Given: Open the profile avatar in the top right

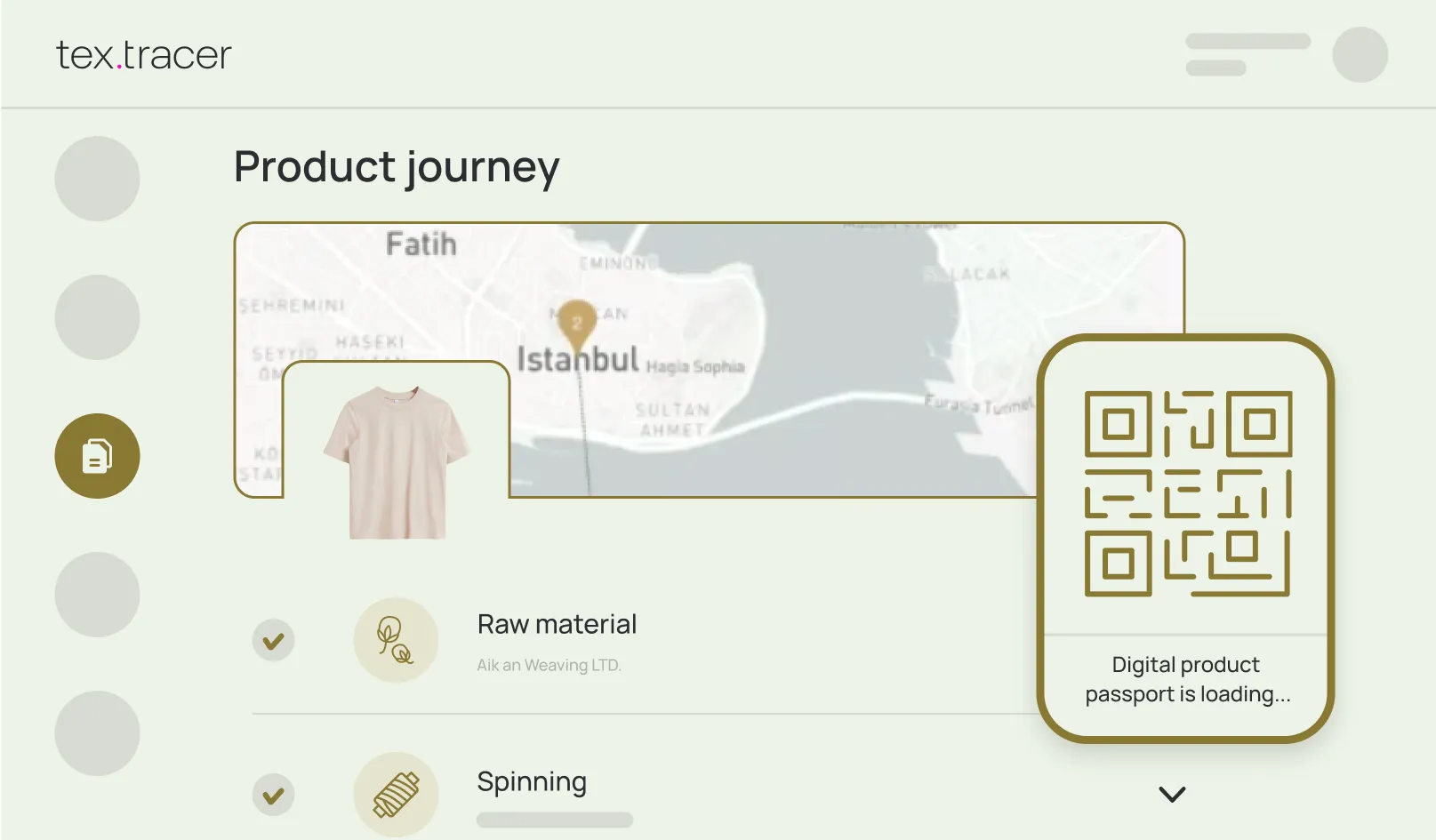Looking at the screenshot, I should click(1360, 54).
